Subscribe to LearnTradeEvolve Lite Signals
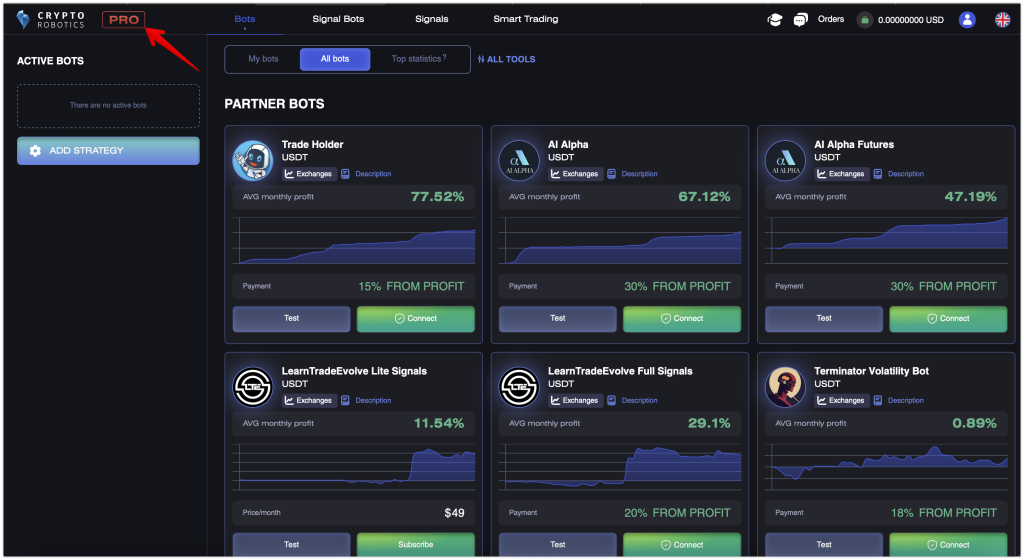This screenshot has width=1024, height=560. tap(416, 544)
